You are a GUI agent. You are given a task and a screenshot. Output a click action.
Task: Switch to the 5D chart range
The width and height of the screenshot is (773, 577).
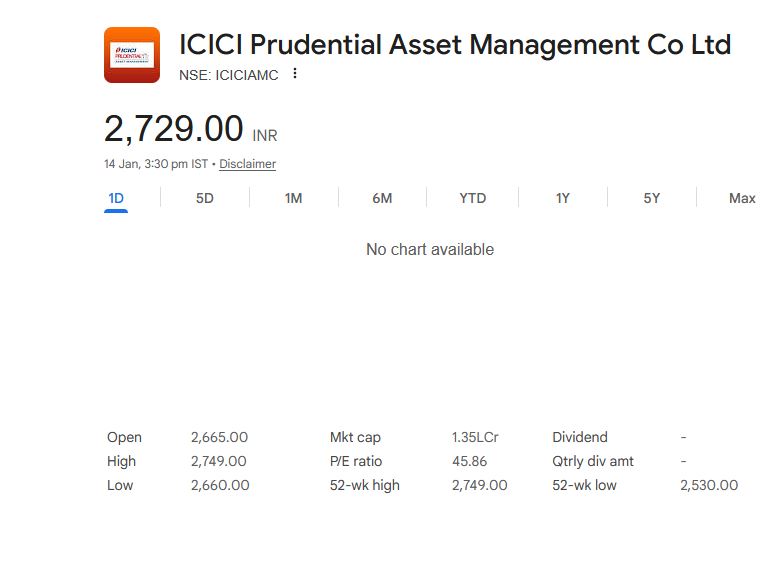click(204, 198)
